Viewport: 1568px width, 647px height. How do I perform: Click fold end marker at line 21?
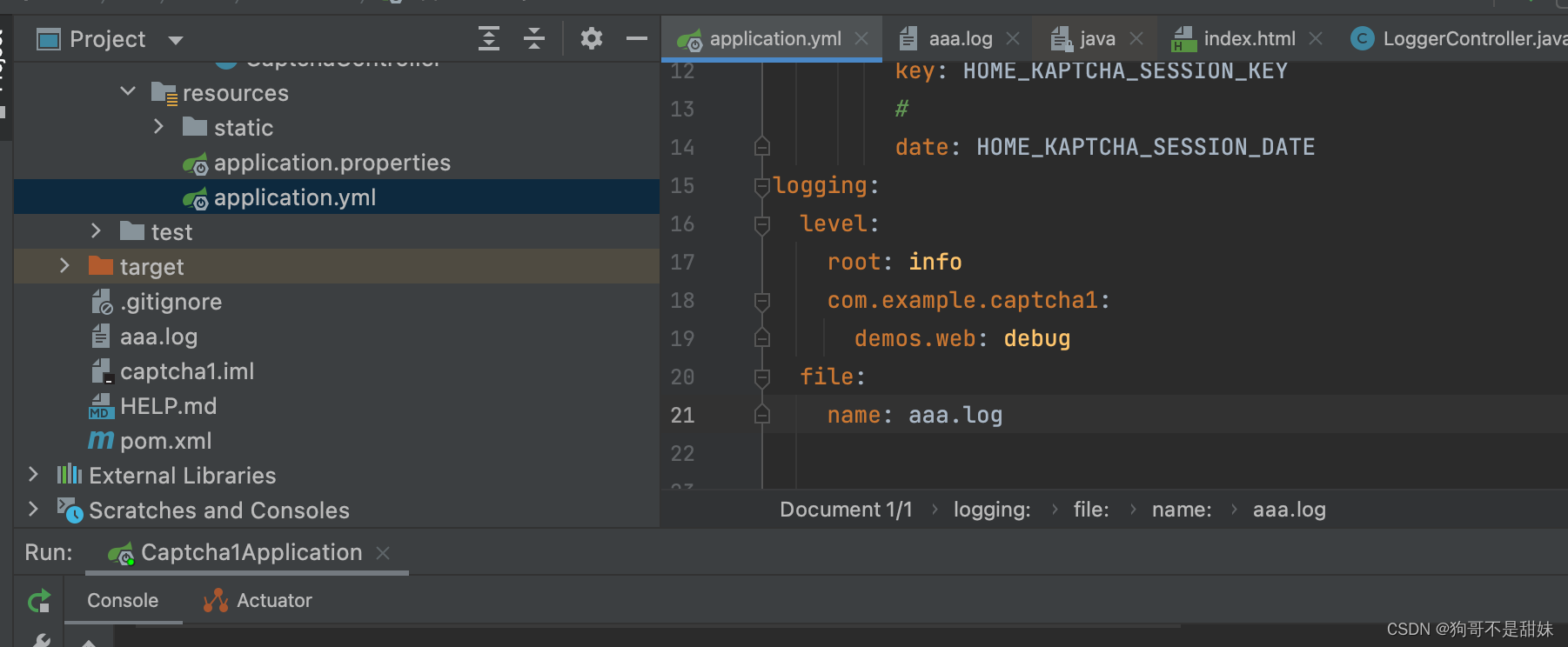[762, 414]
